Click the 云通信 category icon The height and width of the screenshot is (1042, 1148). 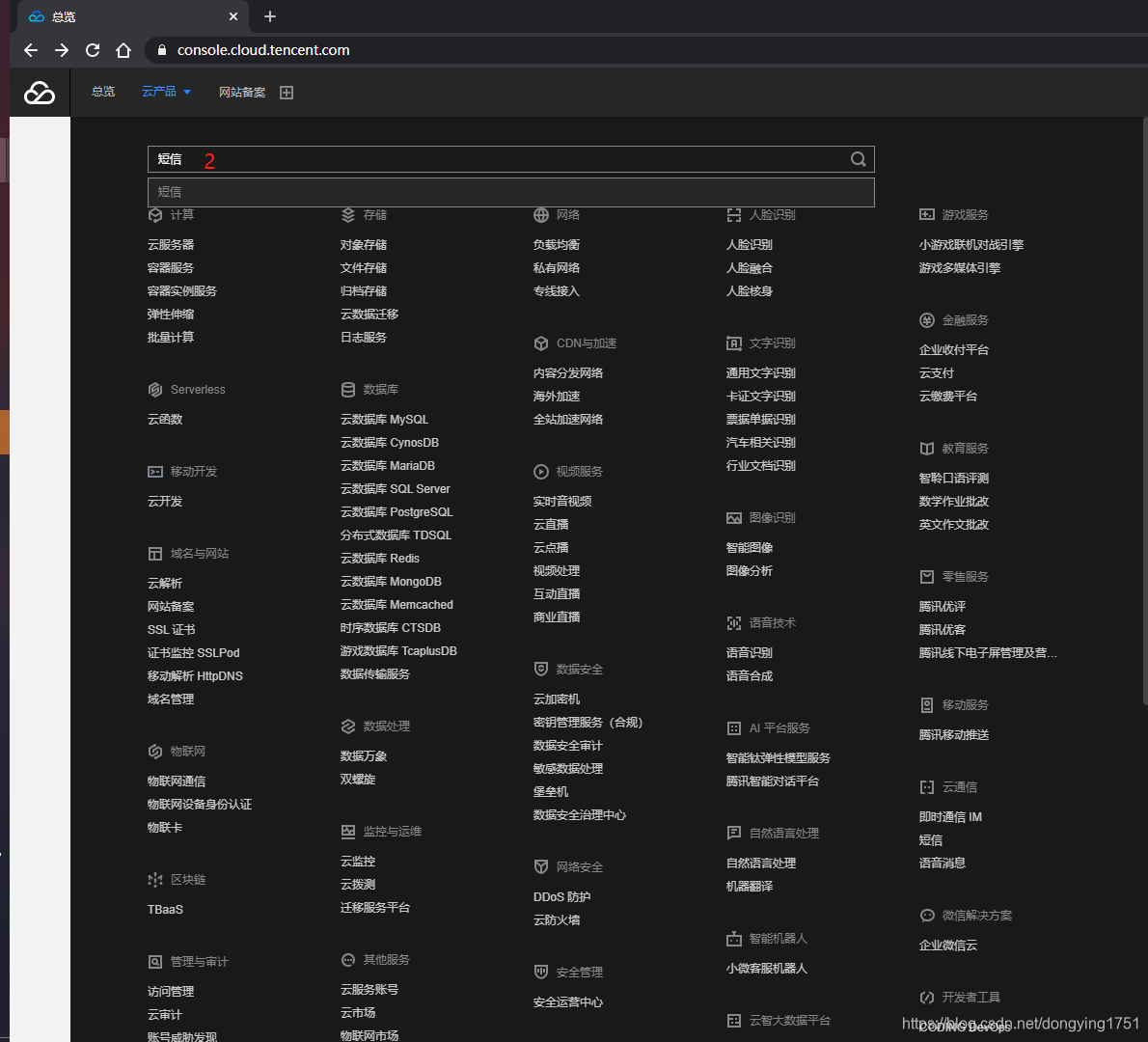tap(927, 787)
